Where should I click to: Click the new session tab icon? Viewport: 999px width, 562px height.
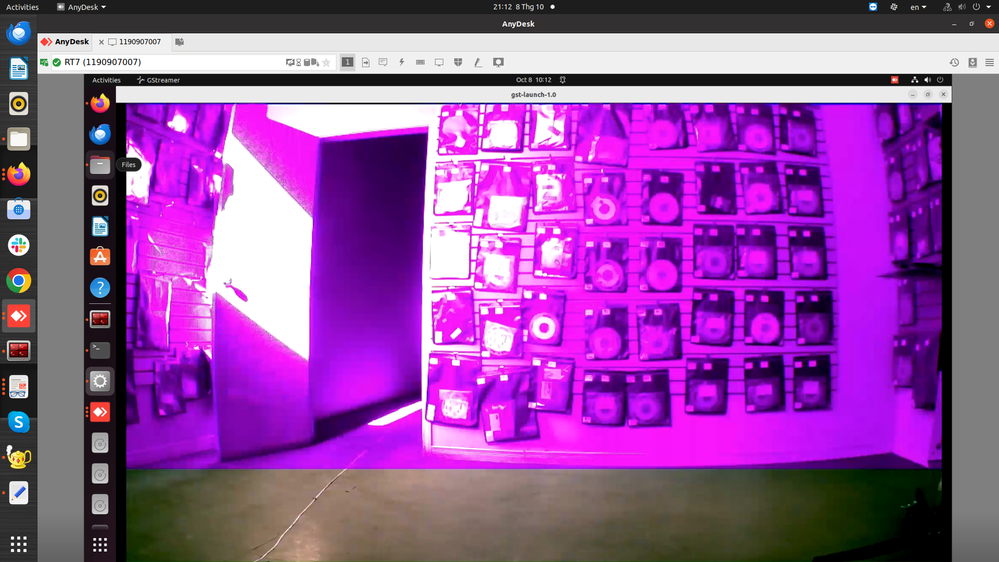pos(180,41)
